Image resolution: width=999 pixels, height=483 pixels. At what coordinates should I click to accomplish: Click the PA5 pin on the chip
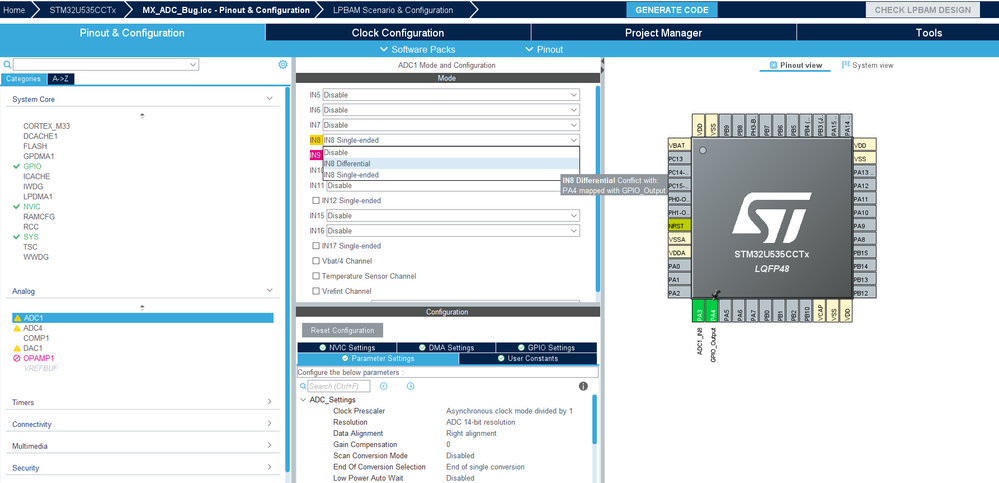(x=726, y=309)
